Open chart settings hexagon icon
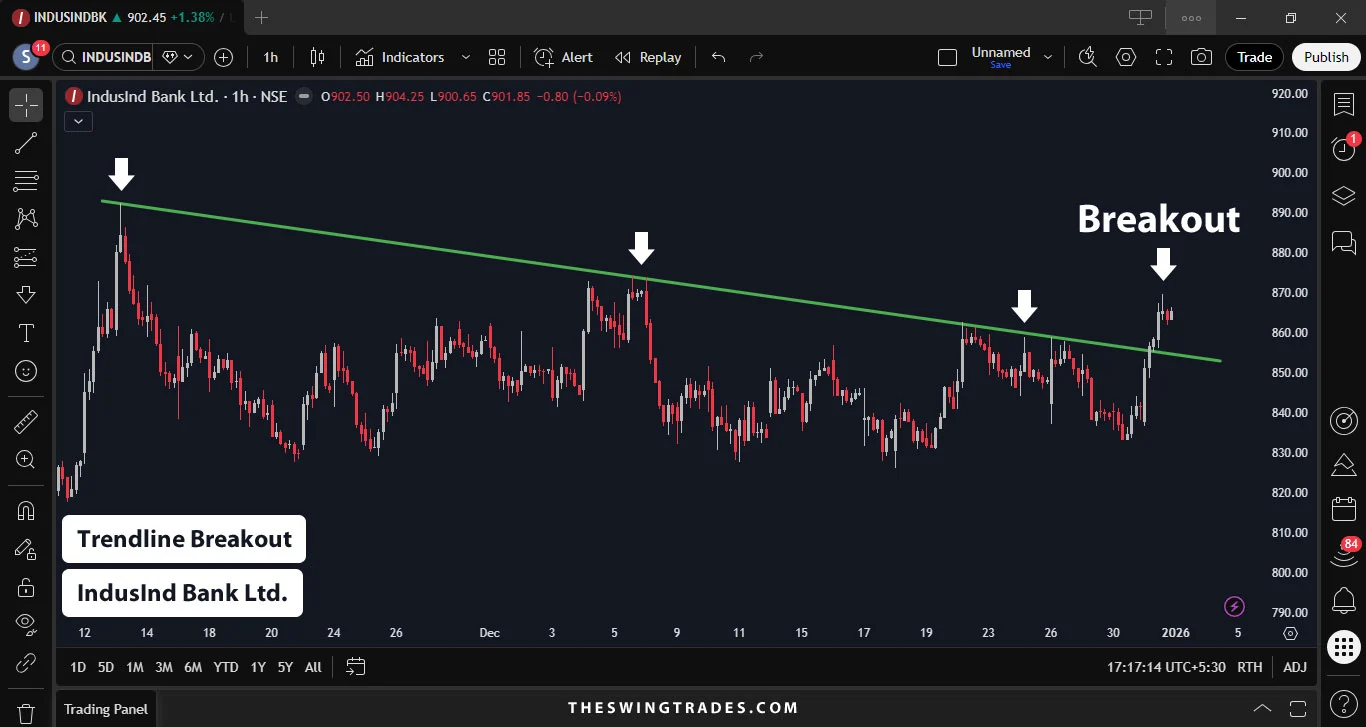This screenshot has height=727, width=1366. 1126,57
